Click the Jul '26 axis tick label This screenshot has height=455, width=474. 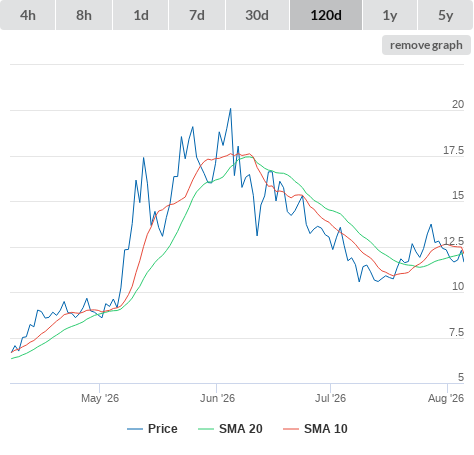(x=330, y=398)
